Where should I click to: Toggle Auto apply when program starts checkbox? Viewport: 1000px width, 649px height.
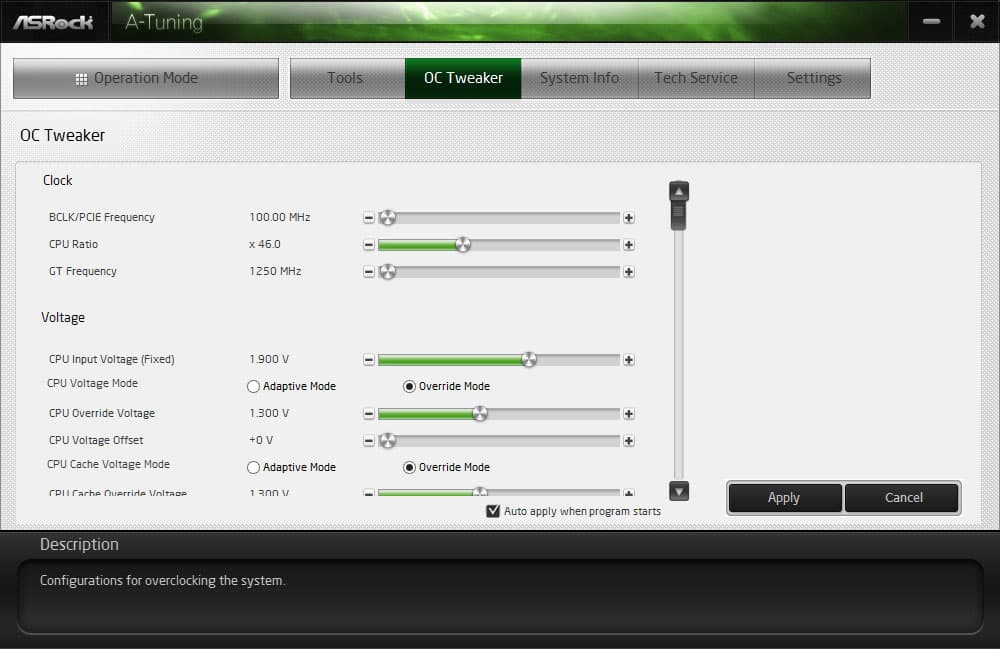pos(493,511)
